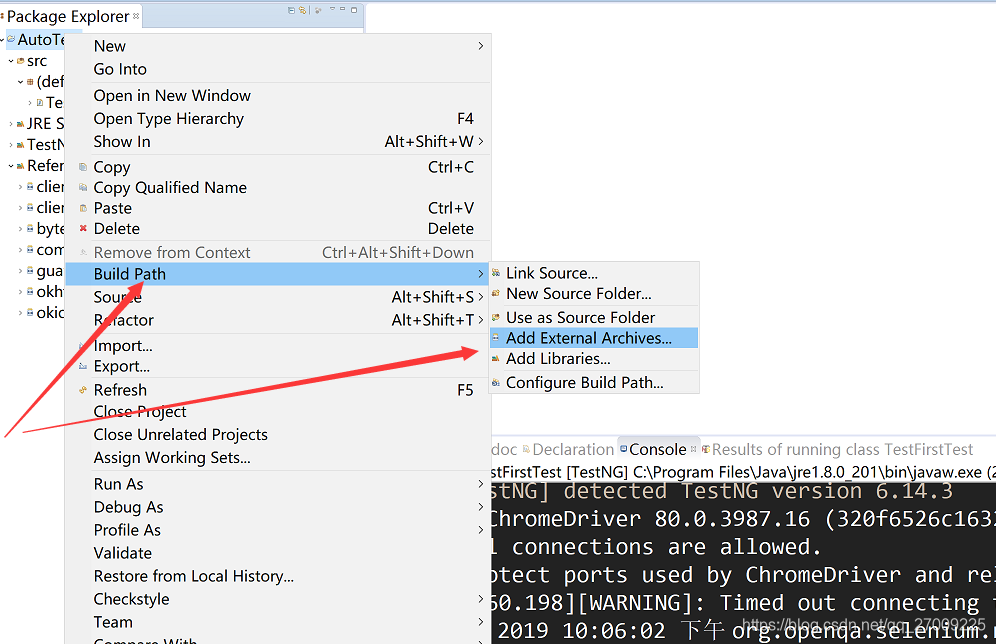Viewport: 996px width, 644px height.
Task: Click the AutoTest project folder icon
Action: 11,39
